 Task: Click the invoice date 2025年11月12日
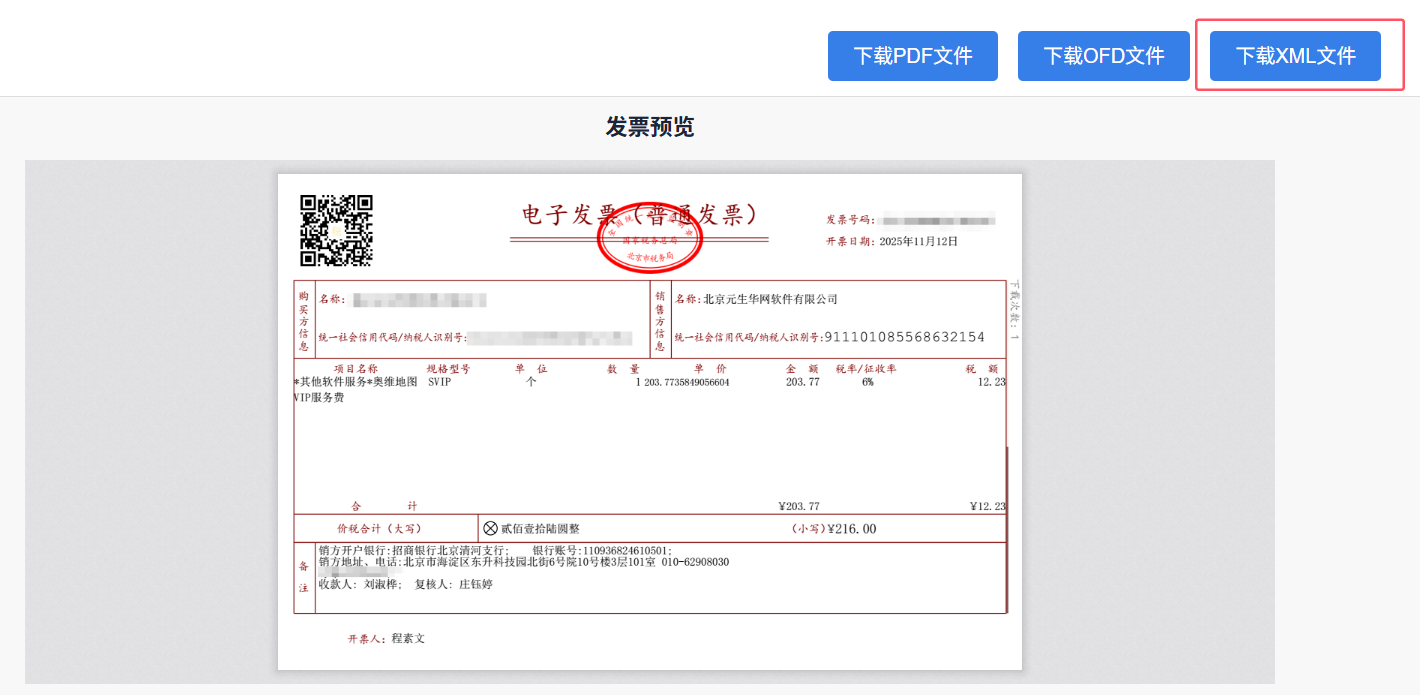pyautogui.click(x=918, y=241)
